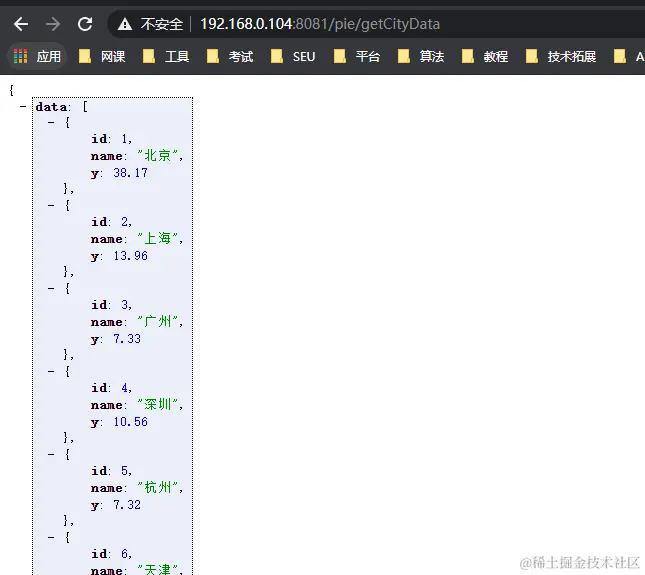Click the URL address 192.168.0.104:8081/pie/getCityData
The height and width of the screenshot is (575, 645).
click(x=320, y=24)
